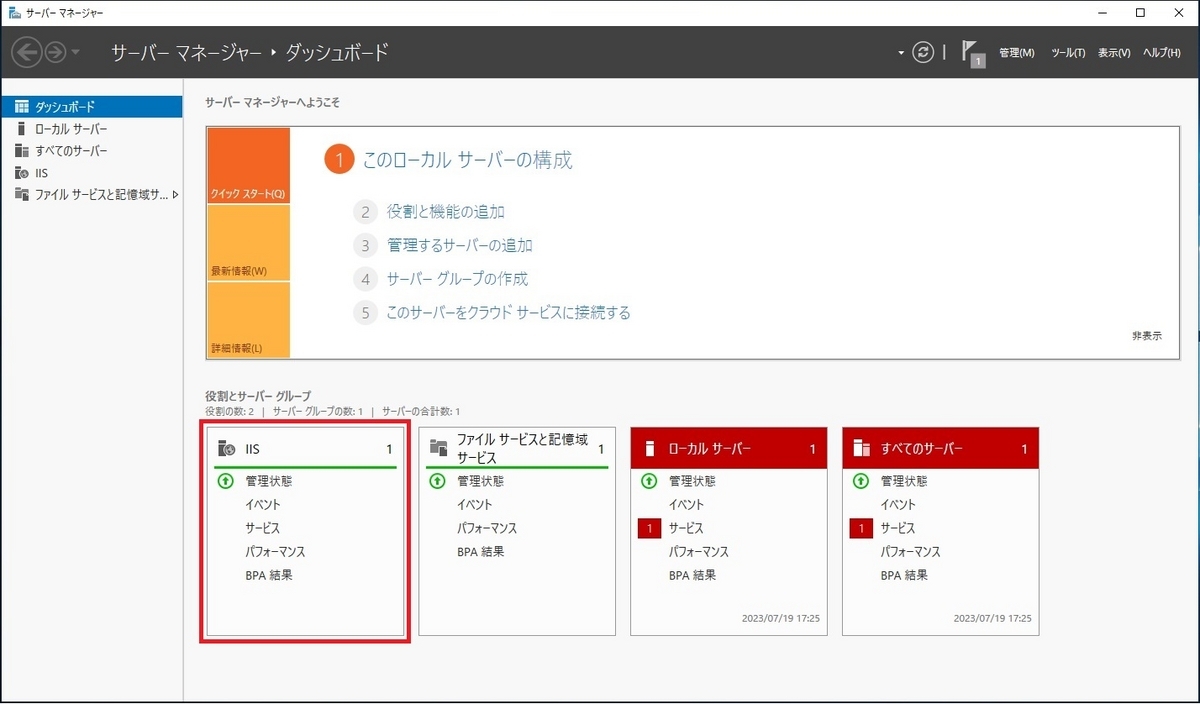Open the 最新情報(W) tab
Screen dimensions: 1200x704
248,243
